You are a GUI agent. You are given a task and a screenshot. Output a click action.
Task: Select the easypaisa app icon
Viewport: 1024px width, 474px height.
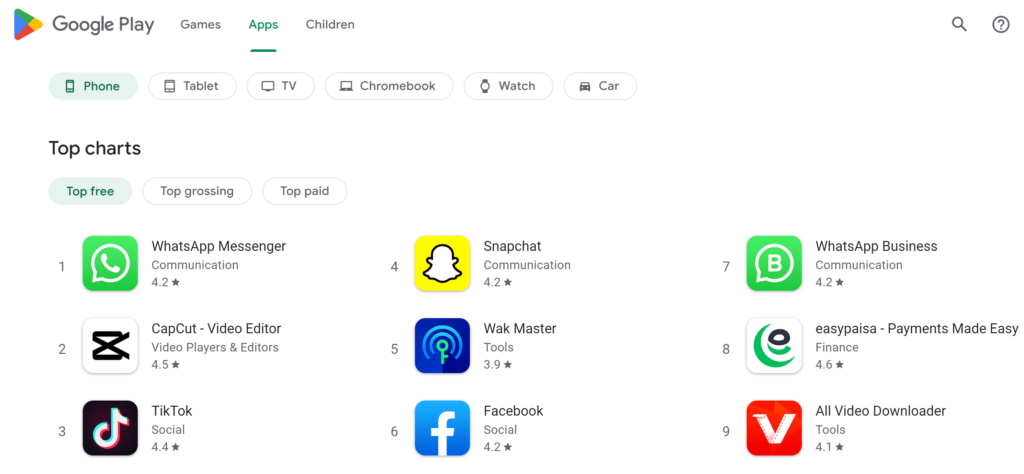point(774,346)
